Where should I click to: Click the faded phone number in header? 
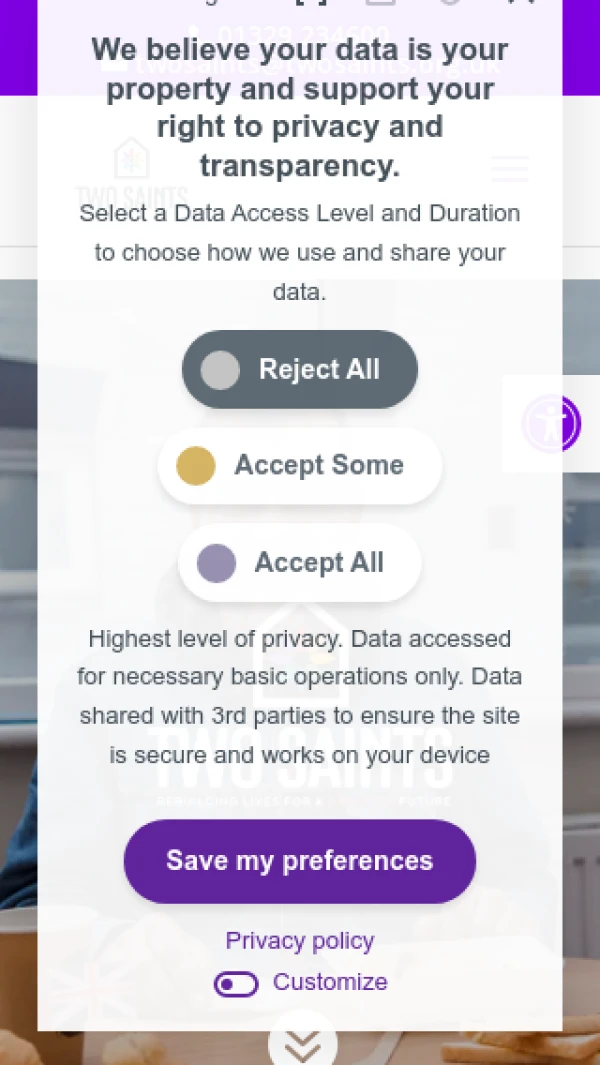click(300, 36)
